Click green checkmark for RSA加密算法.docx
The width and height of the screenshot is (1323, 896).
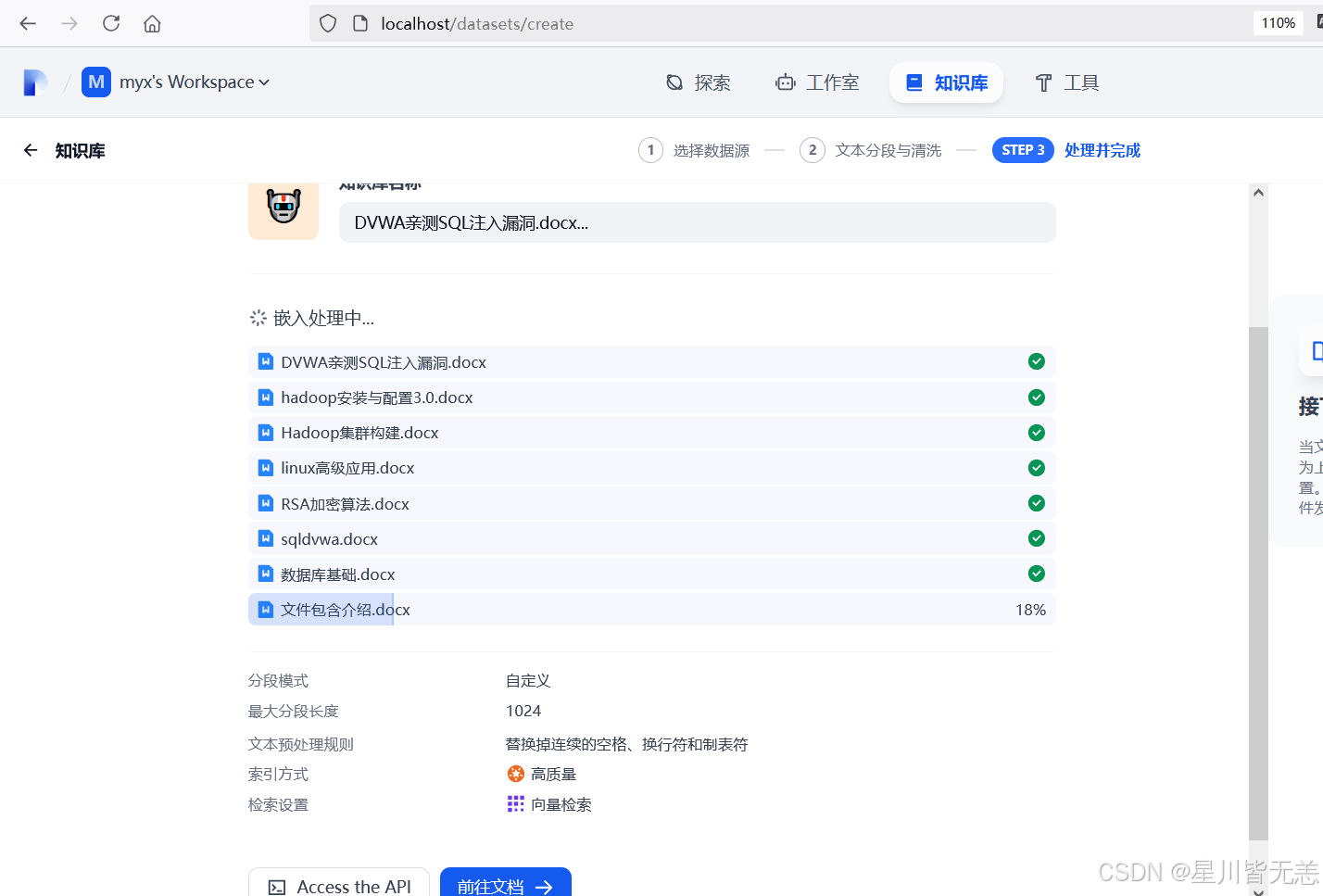(1037, 503)
